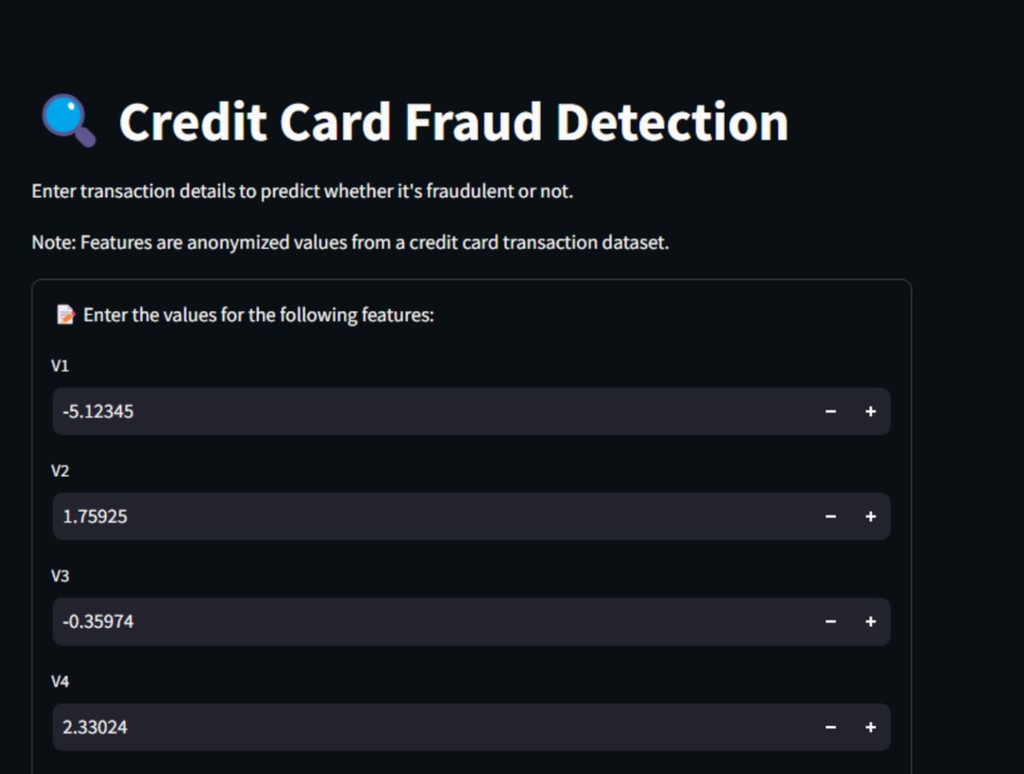This screenshot has width=1024, height=774.
Task: Click the memo pencil icon
Action: click(66, 315)
